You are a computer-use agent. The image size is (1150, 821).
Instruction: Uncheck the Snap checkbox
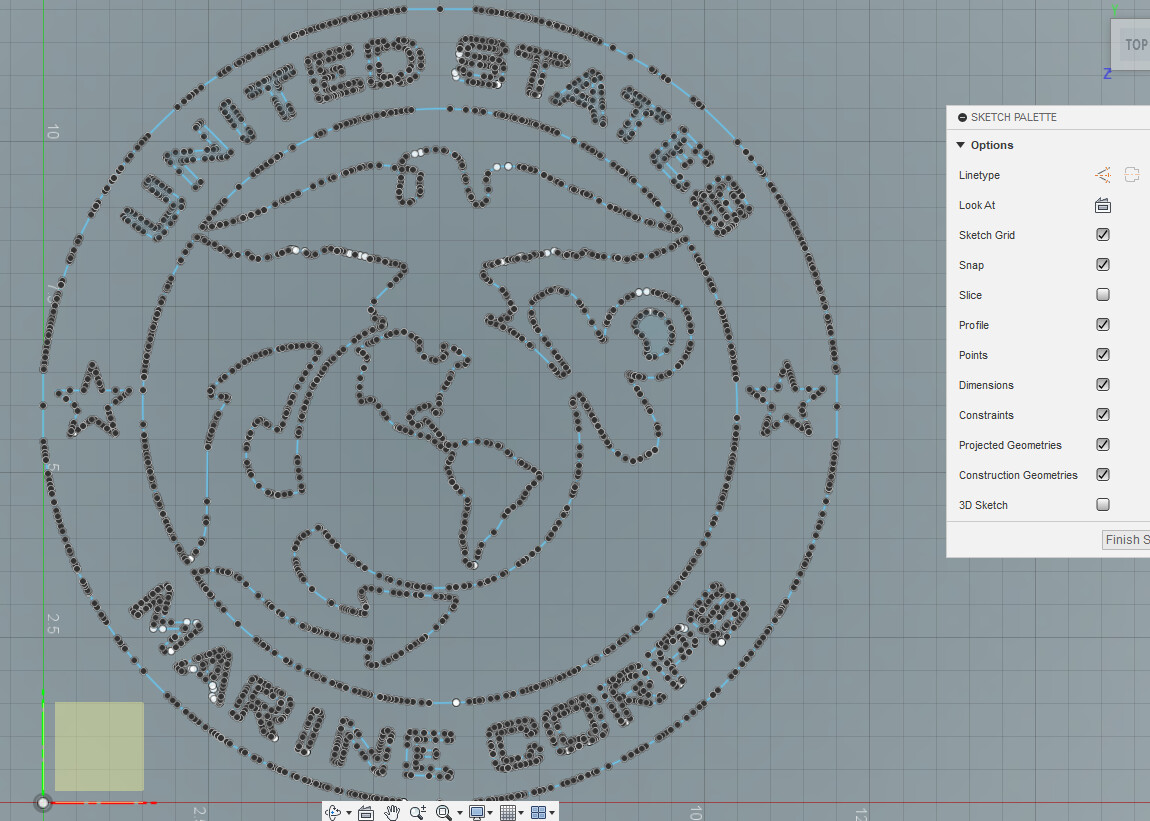pyautogui.click(x=1103, y=265)
